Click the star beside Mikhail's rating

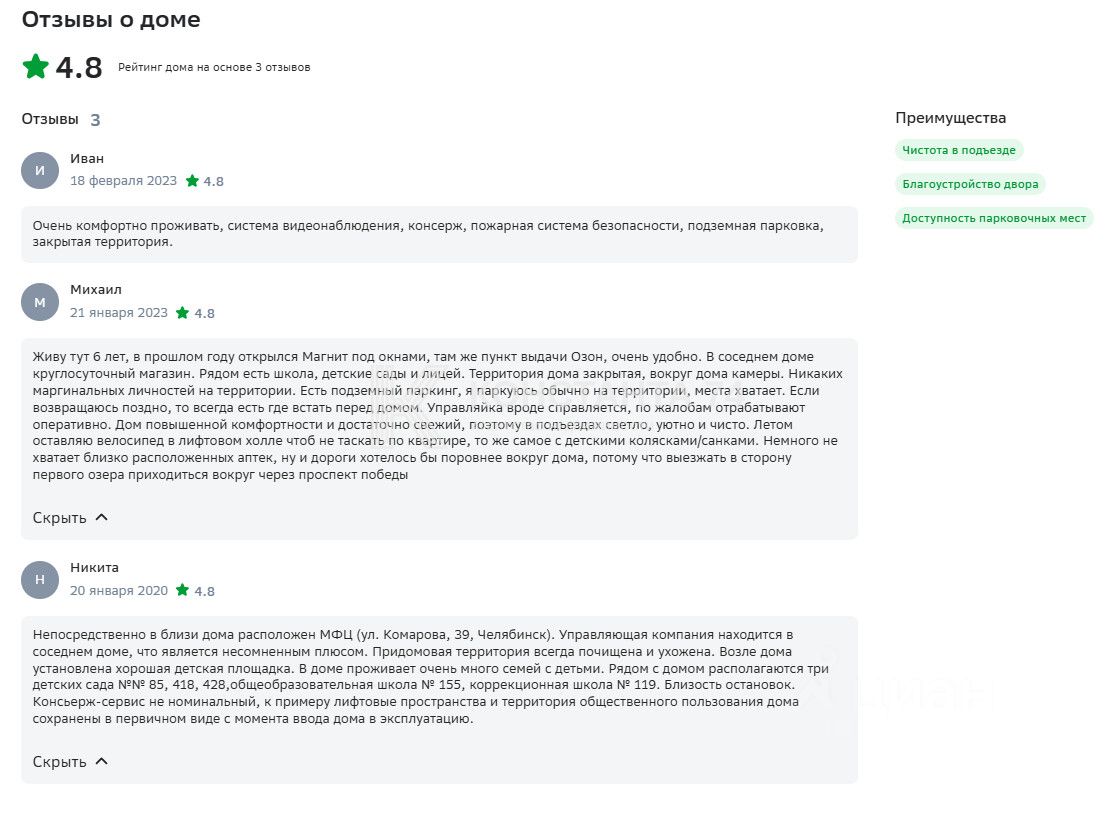pos(182,313)
